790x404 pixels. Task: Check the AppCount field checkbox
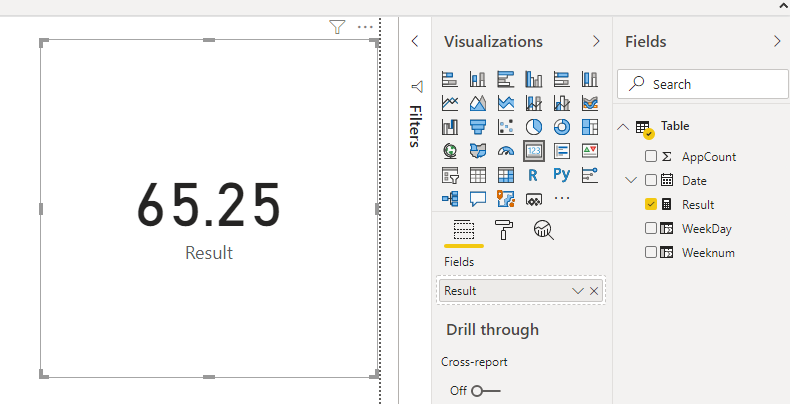tap(651, 156)
